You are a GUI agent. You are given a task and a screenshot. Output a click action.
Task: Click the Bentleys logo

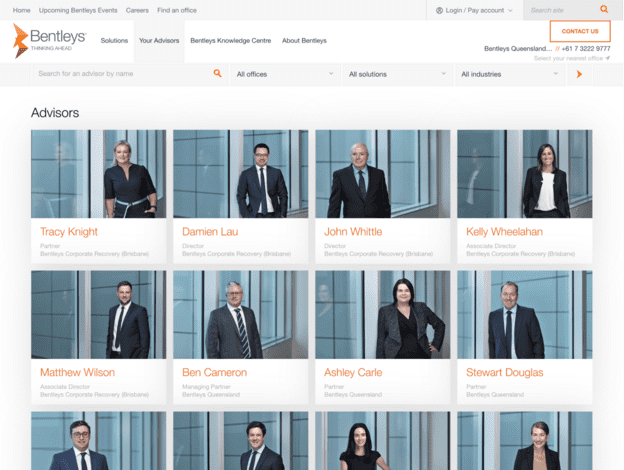point(49,41)
